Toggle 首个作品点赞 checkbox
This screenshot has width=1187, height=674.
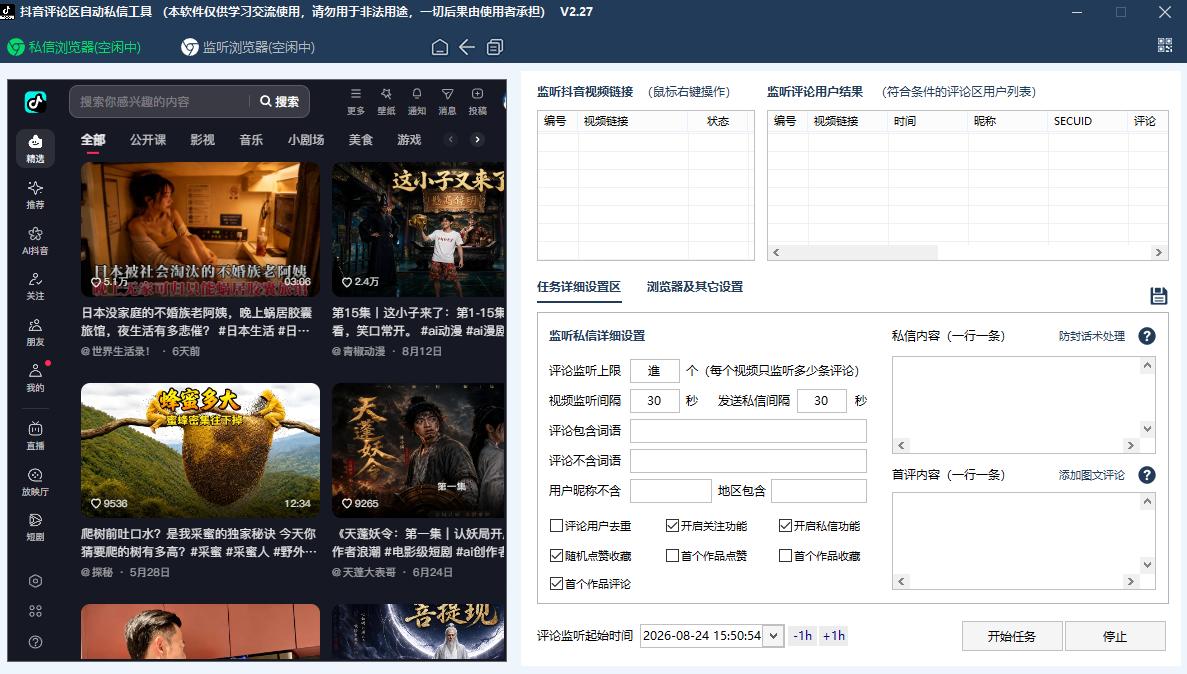[x=672, y=555]
